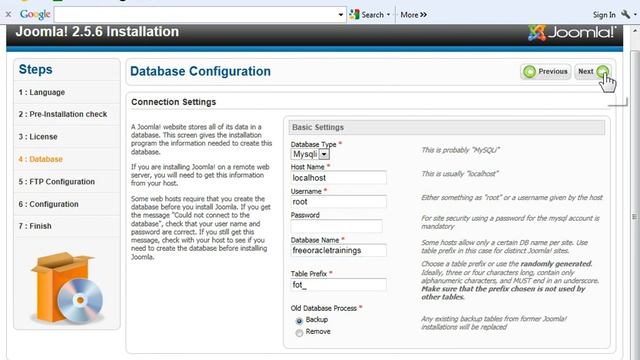Click the Google toolbar Search button
Screen dimensions: 640x360
point(367,15)
